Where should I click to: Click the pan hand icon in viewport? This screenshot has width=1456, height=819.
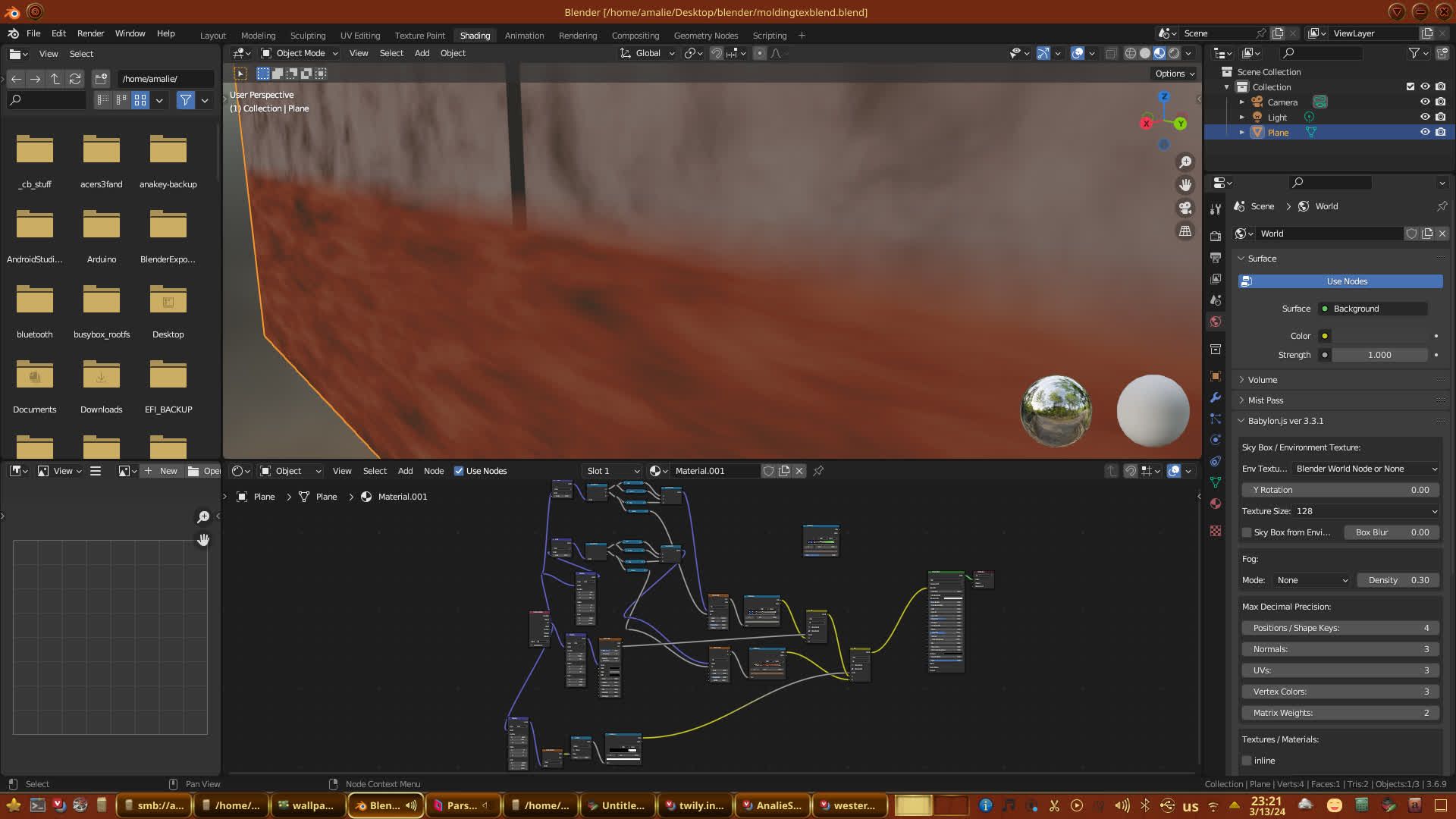click(1185, 185)
